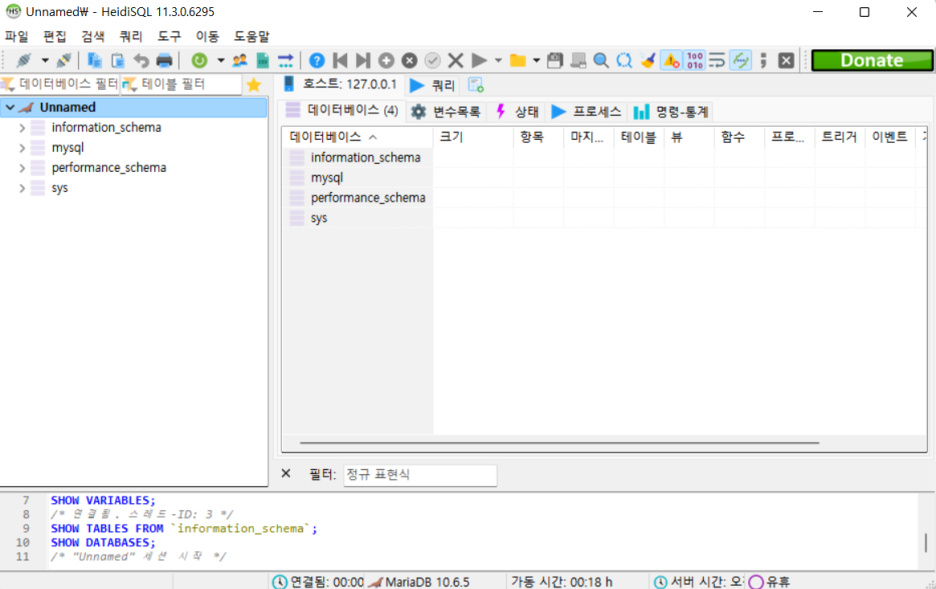Click the green Donate button
Screen dimensions: 936x589
coord(872,60)
